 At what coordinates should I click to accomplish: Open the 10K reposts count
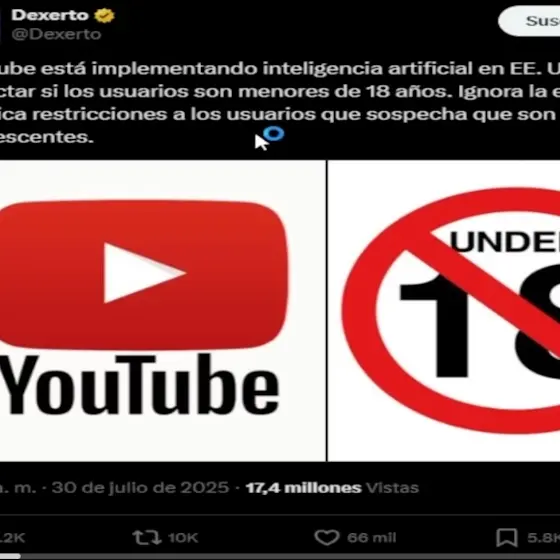click(183, 538)
